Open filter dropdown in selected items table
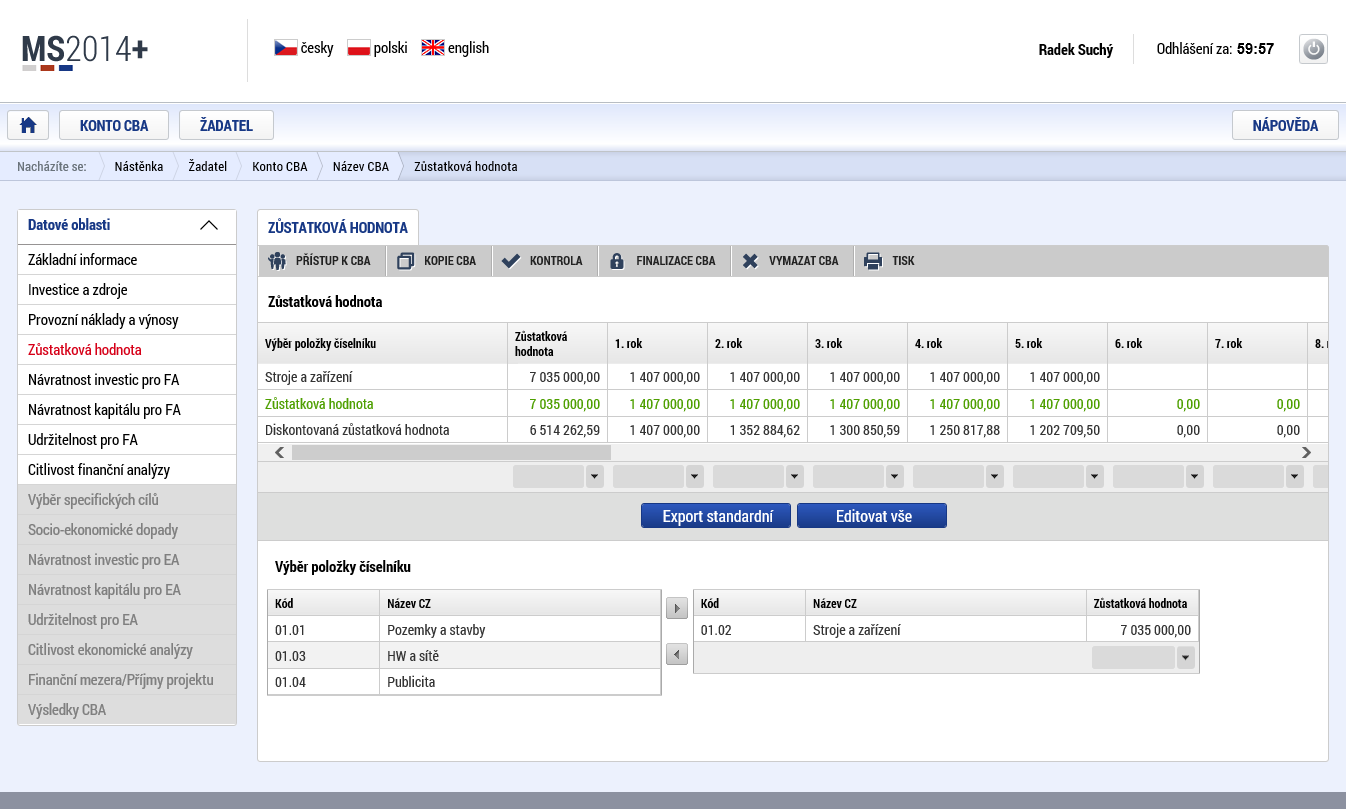Viewport: 1346px width, 809px height. point(1186,658)
